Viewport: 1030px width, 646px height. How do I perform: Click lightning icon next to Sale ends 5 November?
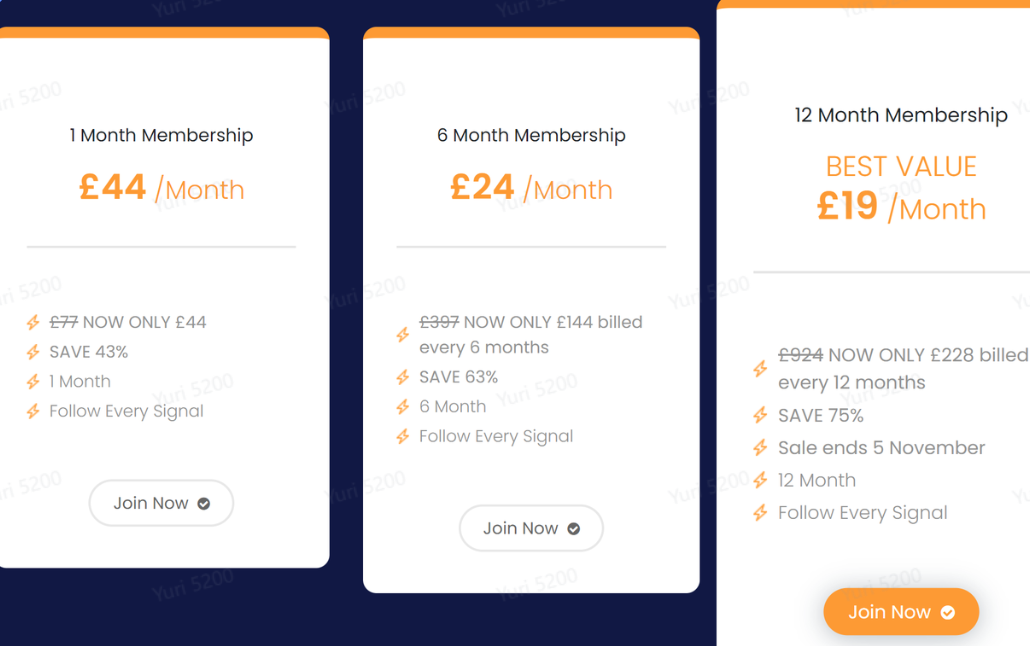760,448
